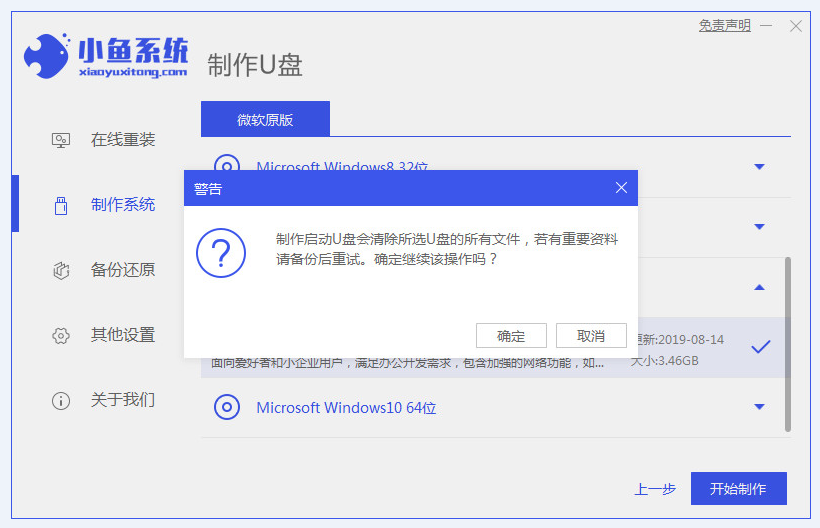Viewport: 820px width, 528px height.
Task: Close the 警告 dialog with the X
Action: pos(621,188)
